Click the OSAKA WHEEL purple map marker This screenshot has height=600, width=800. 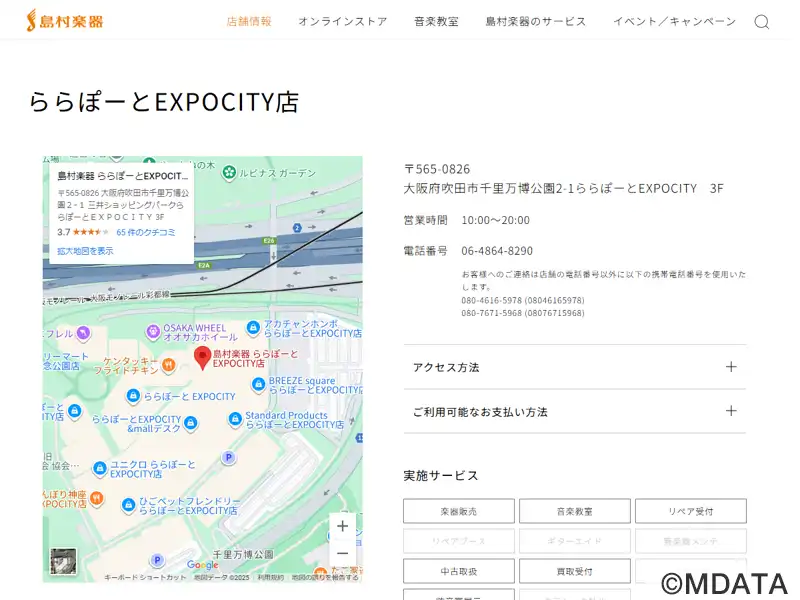click(152, 332)
